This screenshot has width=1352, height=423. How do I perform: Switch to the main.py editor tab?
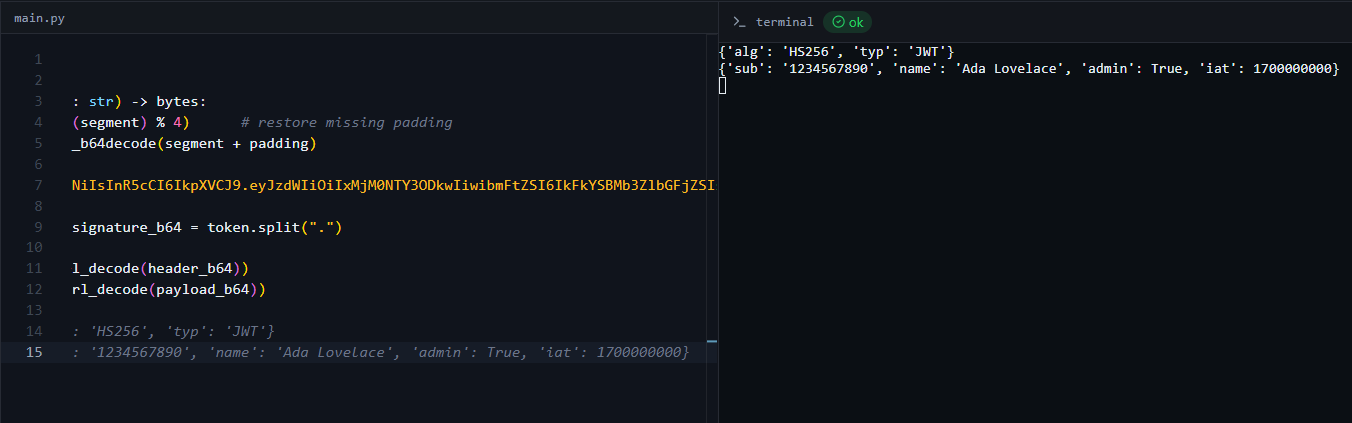[x=39, y=19]
